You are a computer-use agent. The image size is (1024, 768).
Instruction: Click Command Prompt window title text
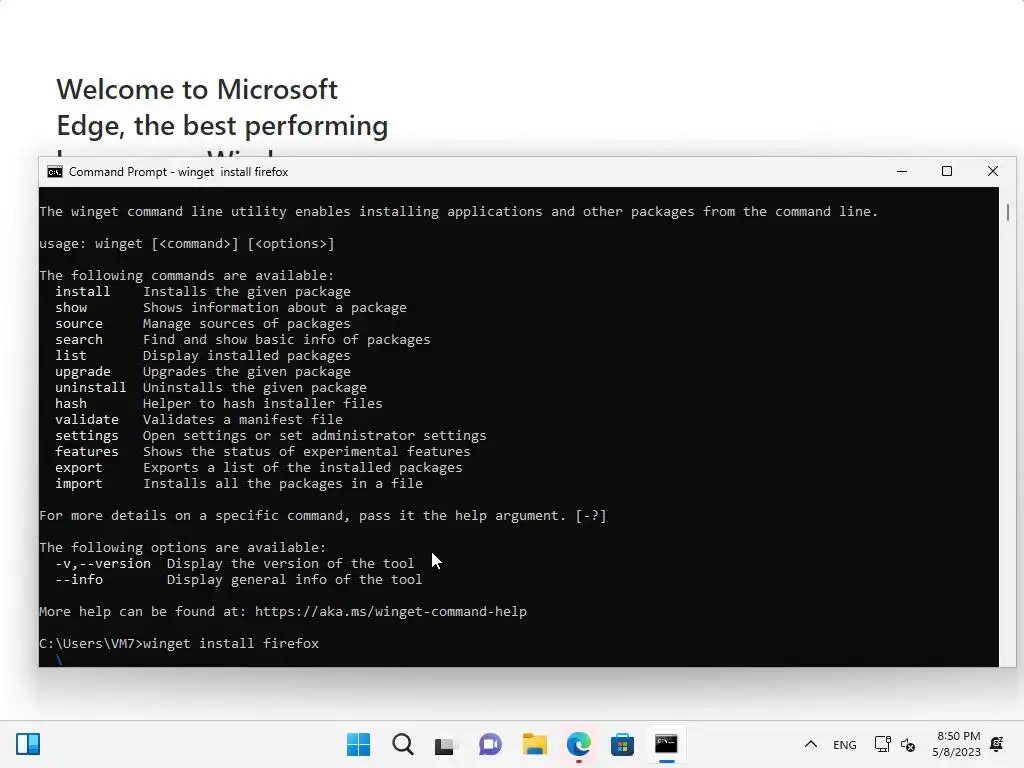click(x=178, y=172)
